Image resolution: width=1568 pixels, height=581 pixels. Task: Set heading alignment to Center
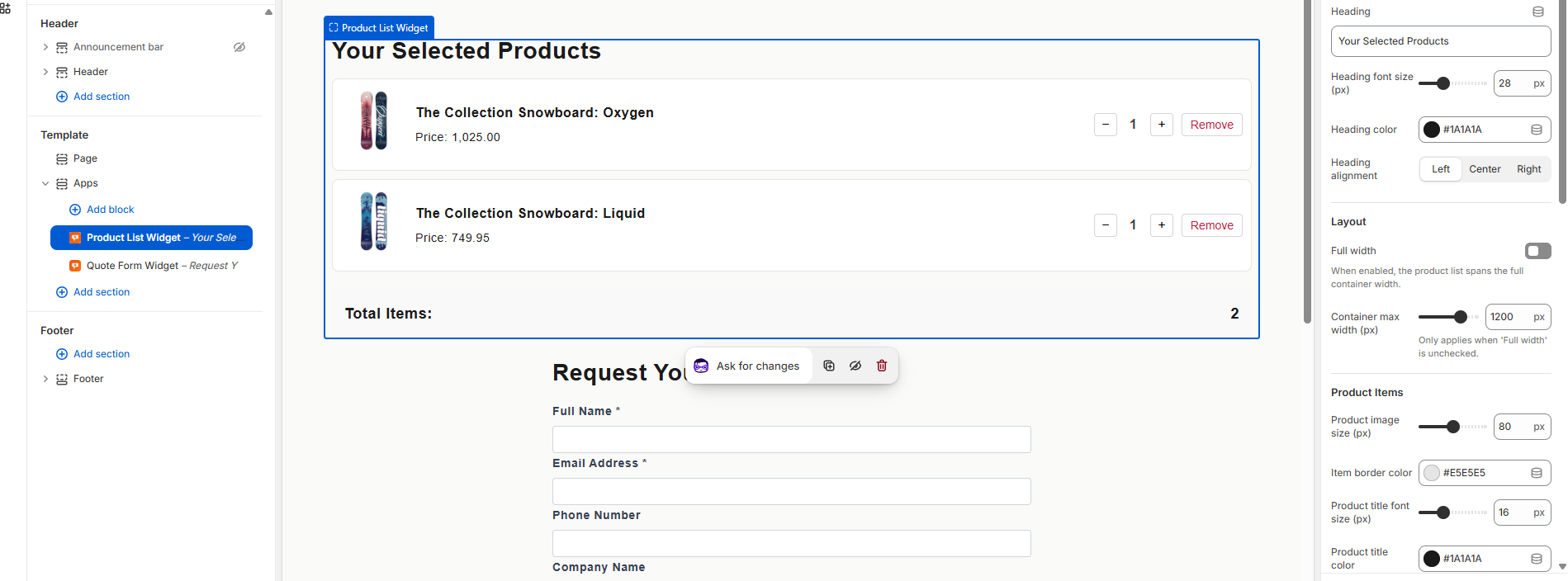pos(1485,169)
